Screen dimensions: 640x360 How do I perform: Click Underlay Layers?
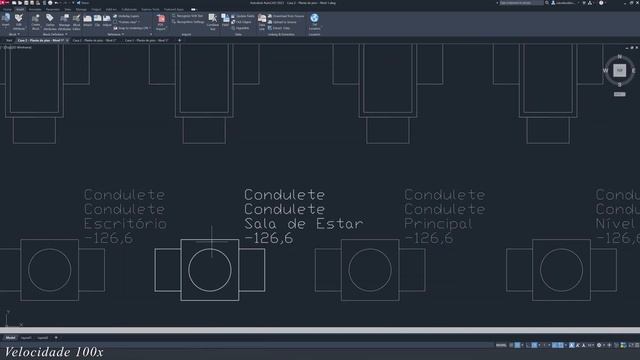126,16
